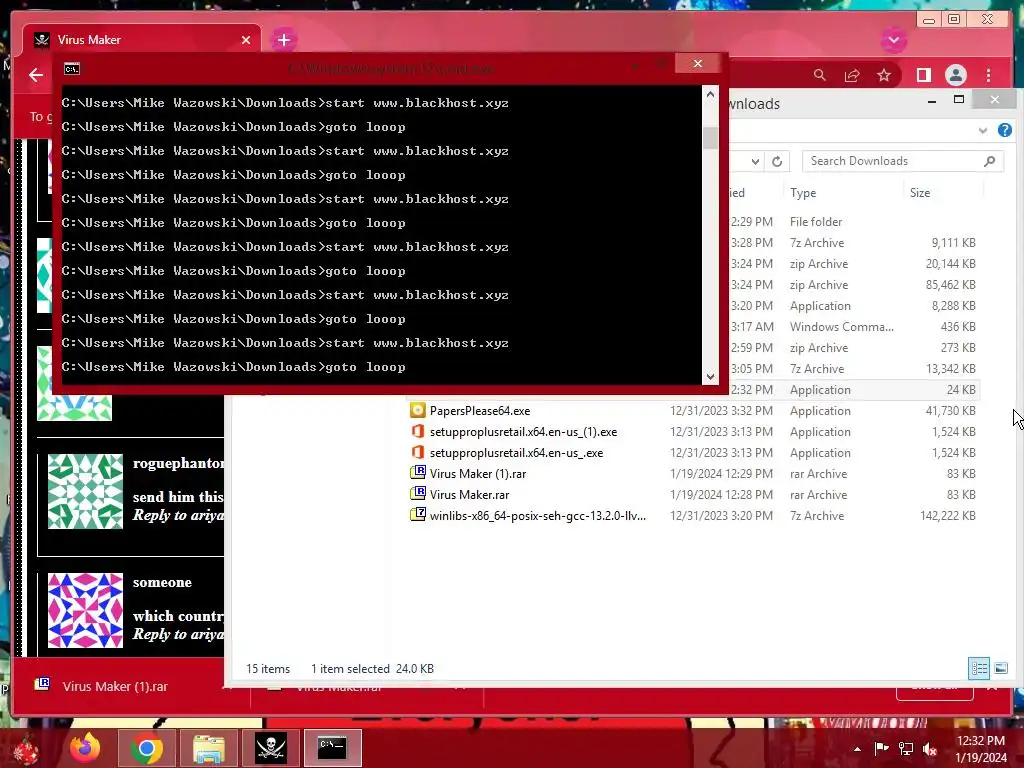Screen dimensions: 1024x768
Task: Click the winlibs 7z archive icon
Action: 417,515
